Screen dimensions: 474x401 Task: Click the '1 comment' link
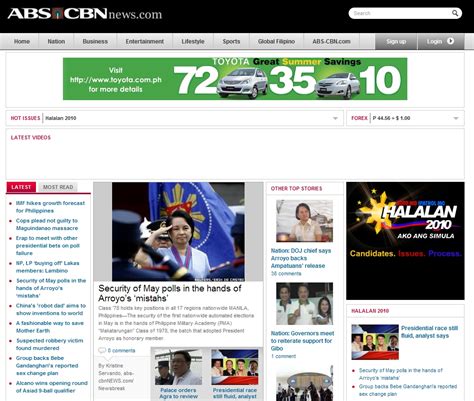tap(283, 356)
